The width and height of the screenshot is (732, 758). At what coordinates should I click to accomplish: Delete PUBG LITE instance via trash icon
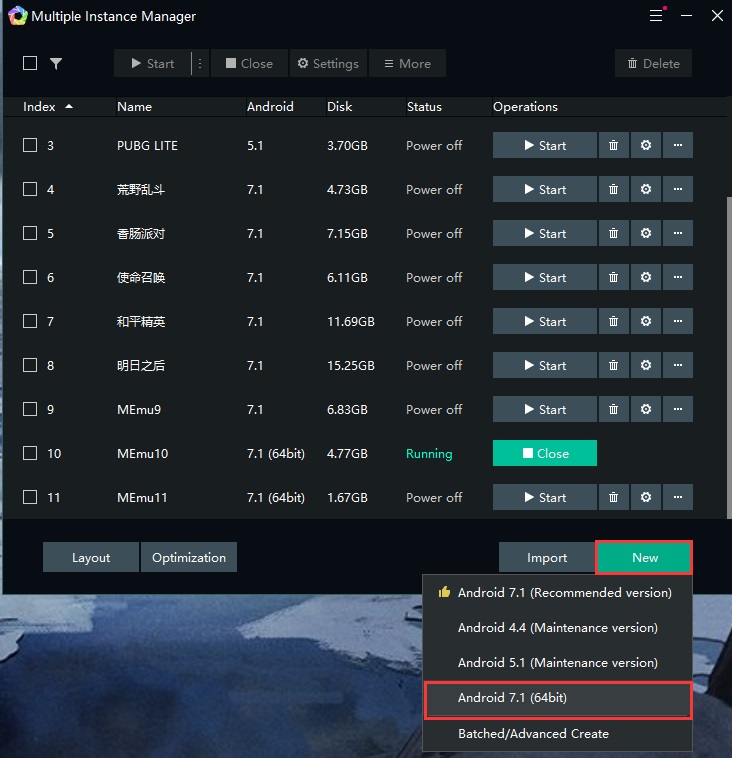613,145
